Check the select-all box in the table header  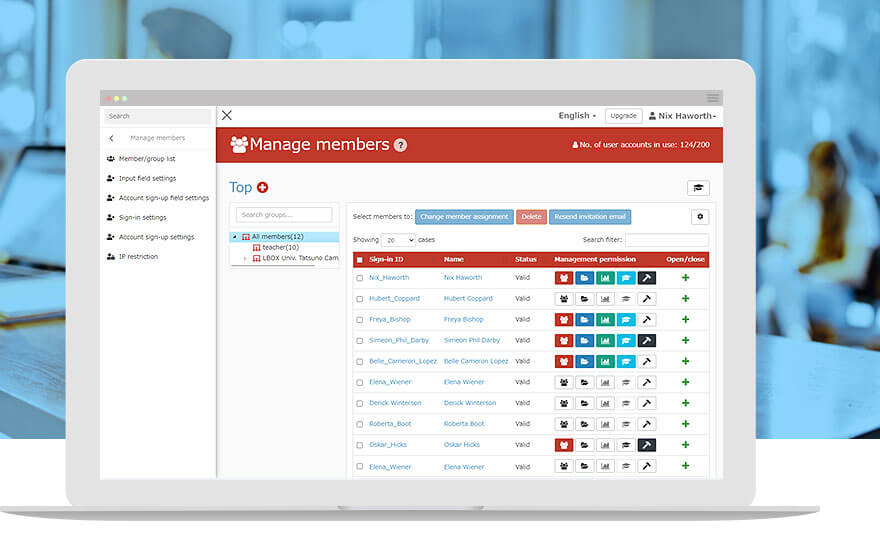[360, 260]
